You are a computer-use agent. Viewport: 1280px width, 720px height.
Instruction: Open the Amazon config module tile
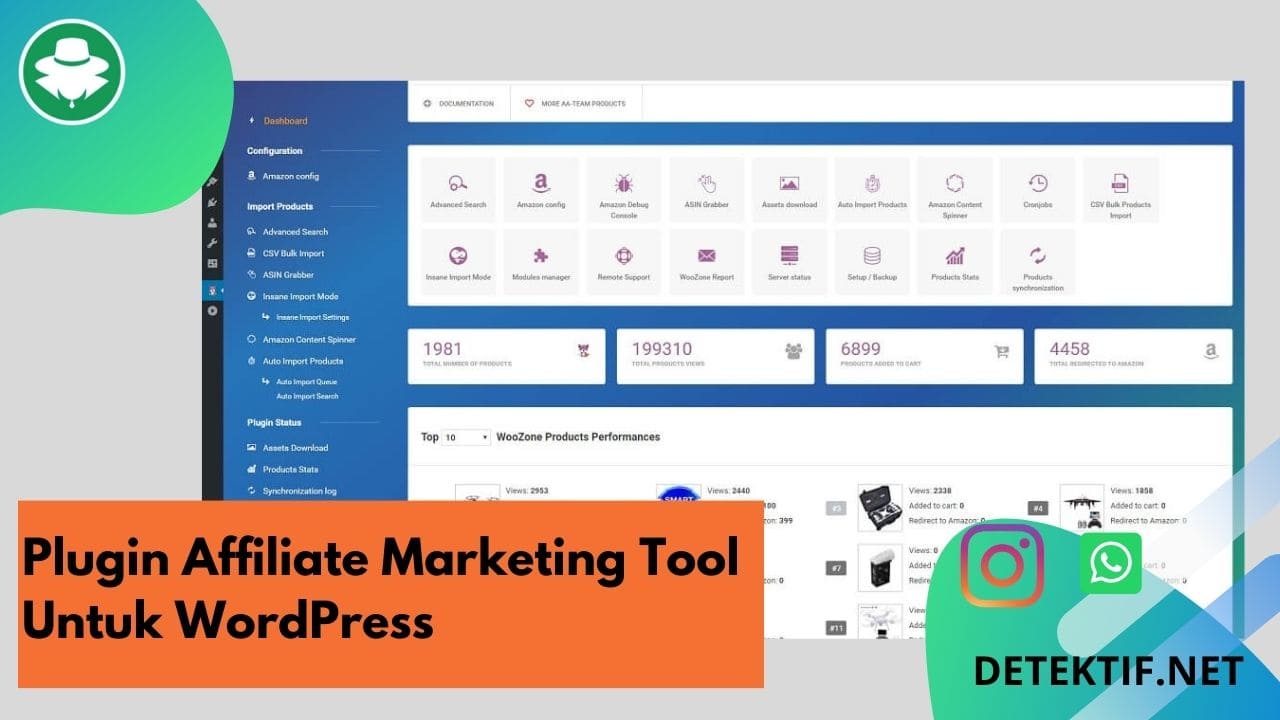point(541,190)
